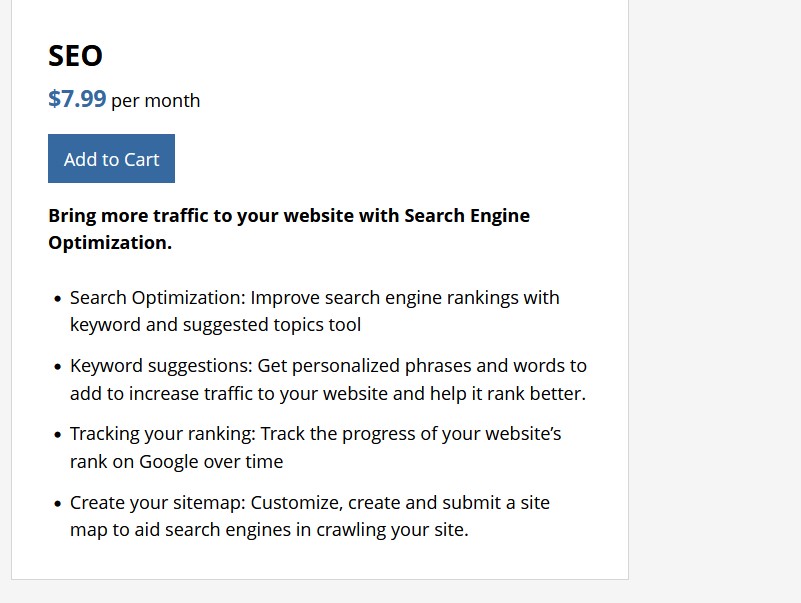801x603 pixels.
Task: Click the SEO product heading
Action: [x=75, y=56]
